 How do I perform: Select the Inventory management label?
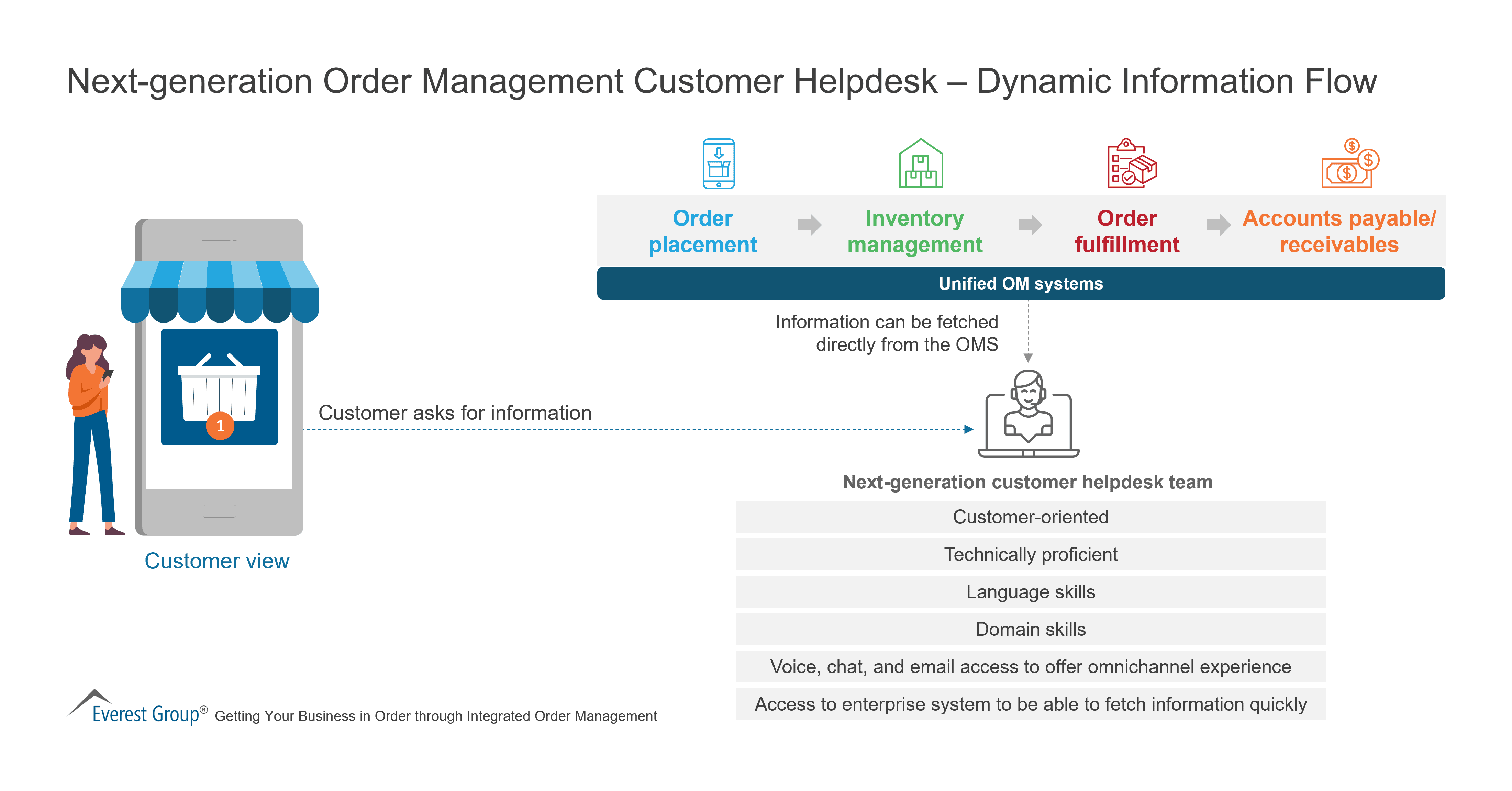tap(914, 231)
